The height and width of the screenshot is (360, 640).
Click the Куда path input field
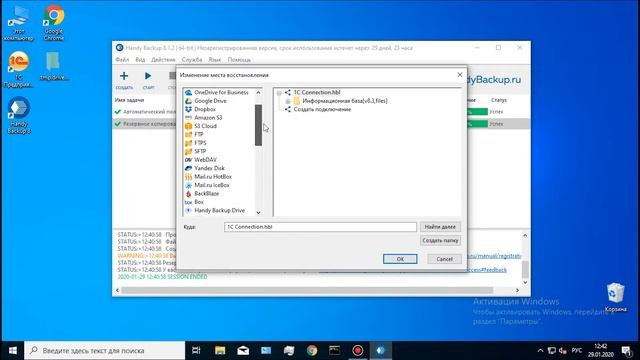(x=320, y=227)
